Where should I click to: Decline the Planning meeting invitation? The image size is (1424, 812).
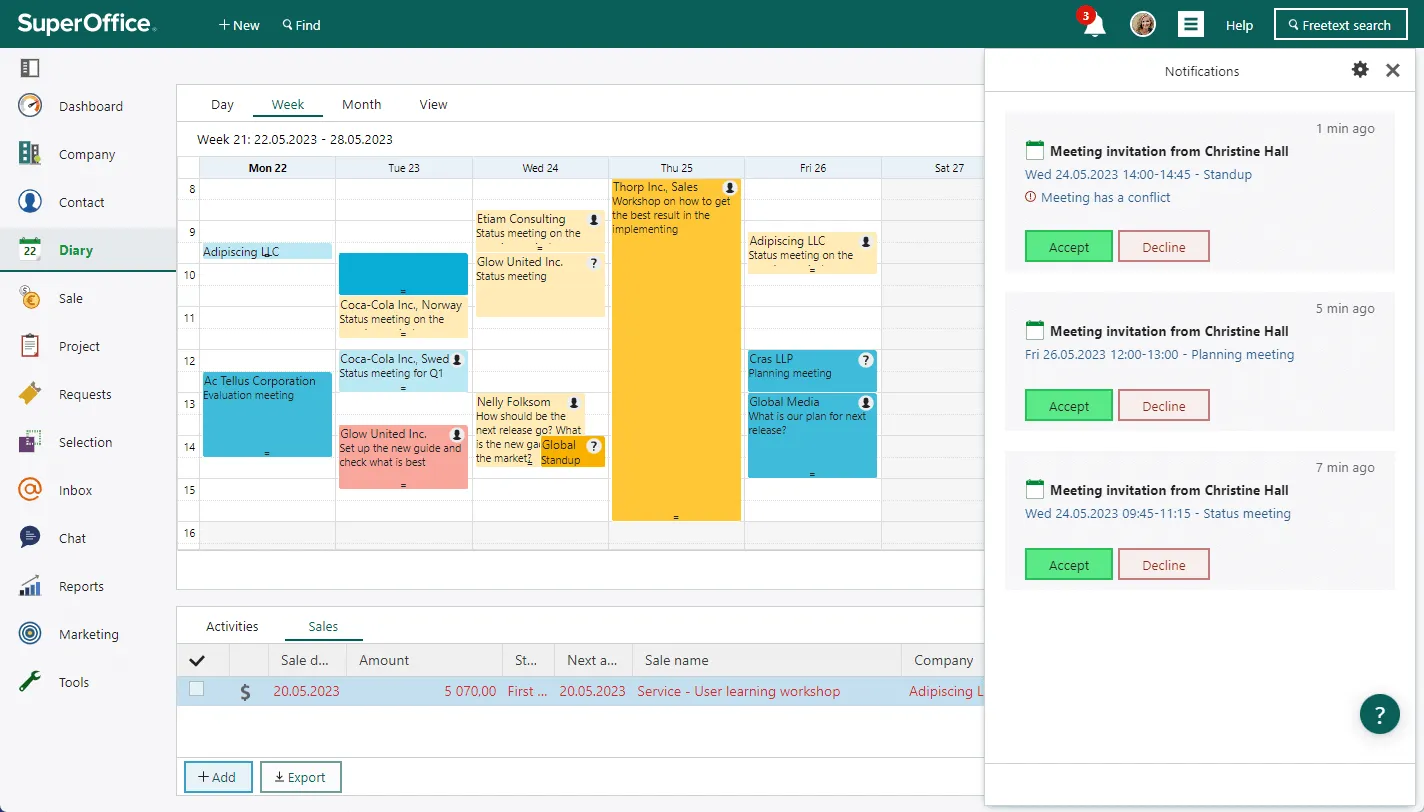click(1163, 406)
